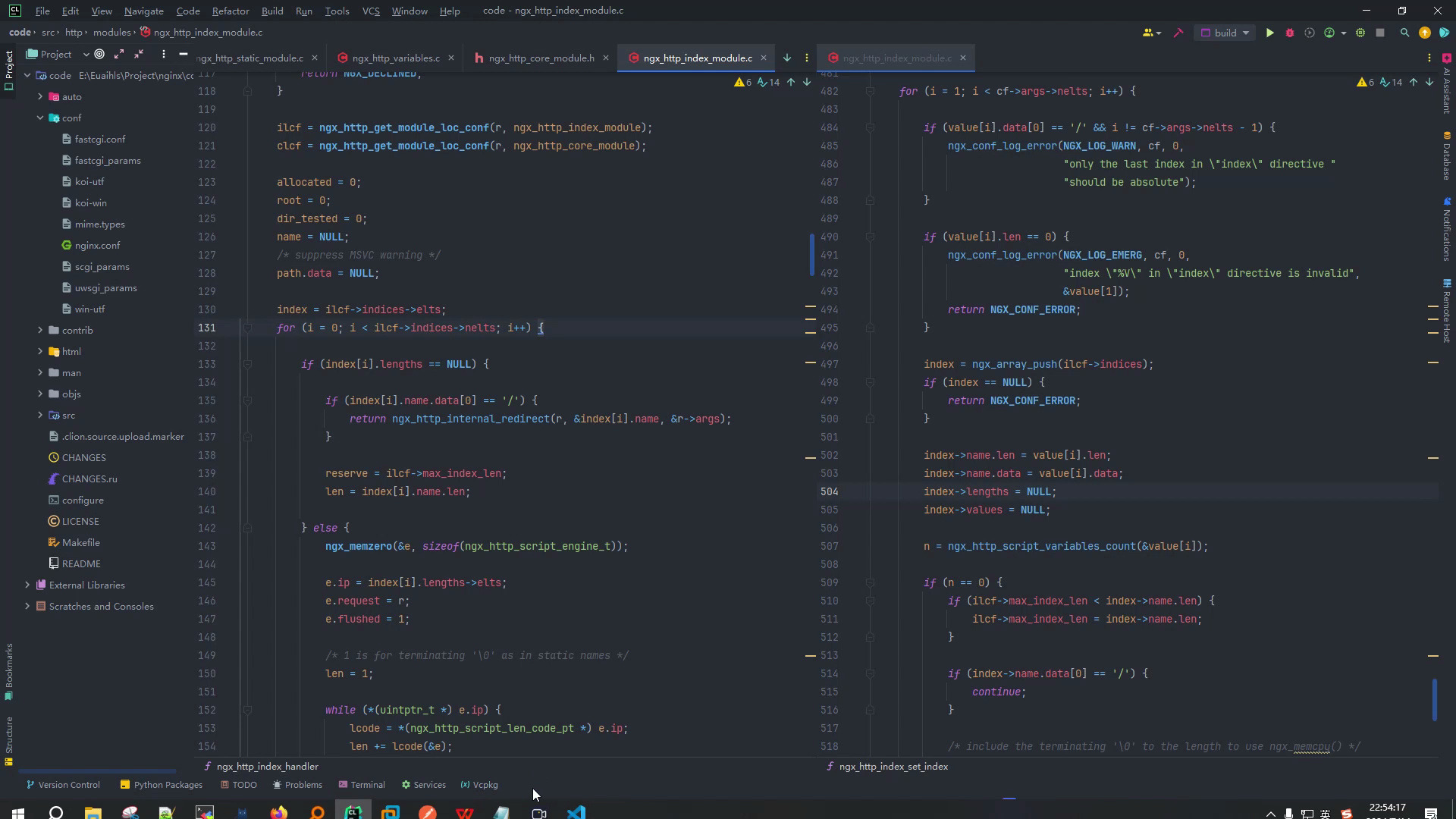Screen dimensions: 1456x819
Task: Click the build action icon in toolbar
Action: [1178, 33]
